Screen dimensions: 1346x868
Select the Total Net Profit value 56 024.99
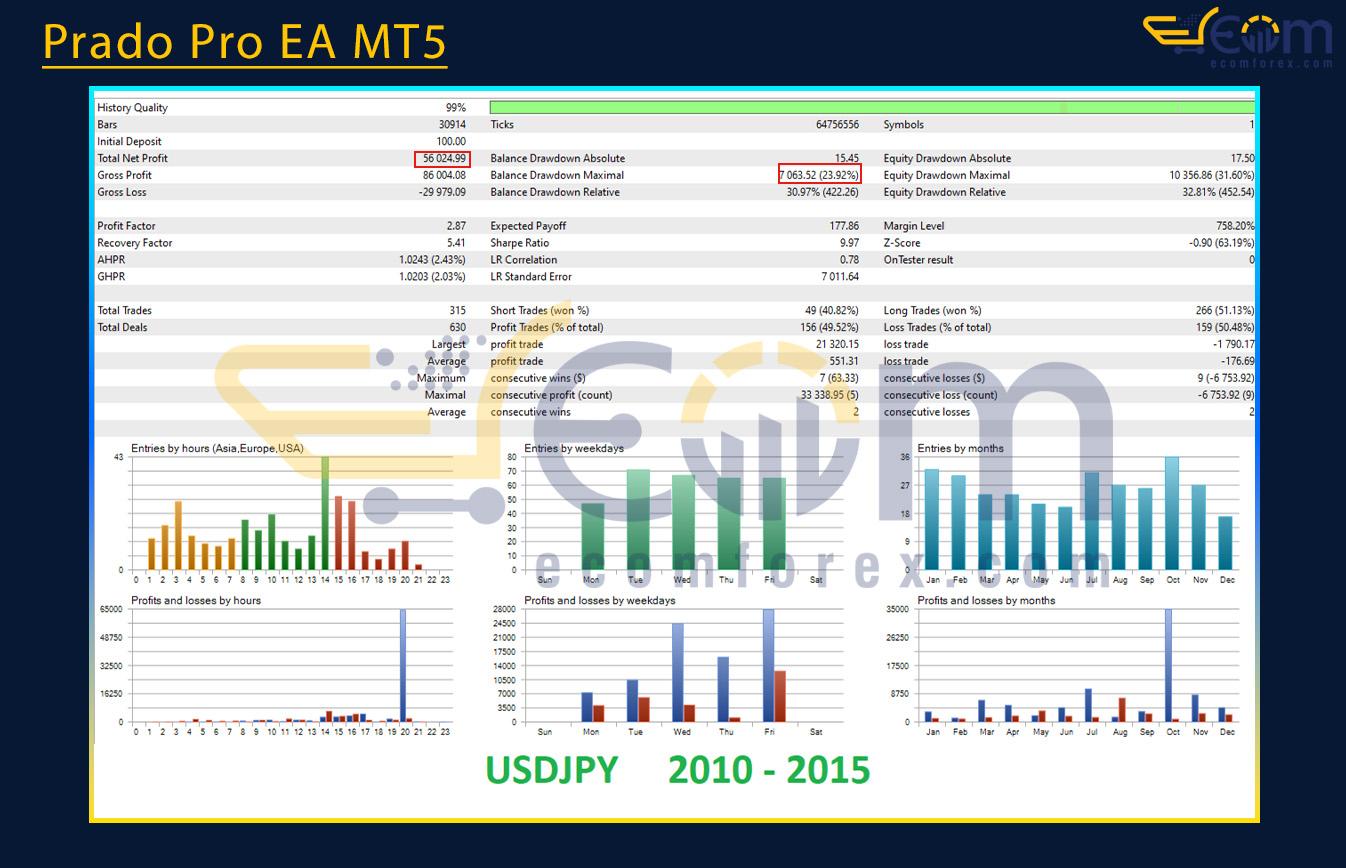point(444,158)
